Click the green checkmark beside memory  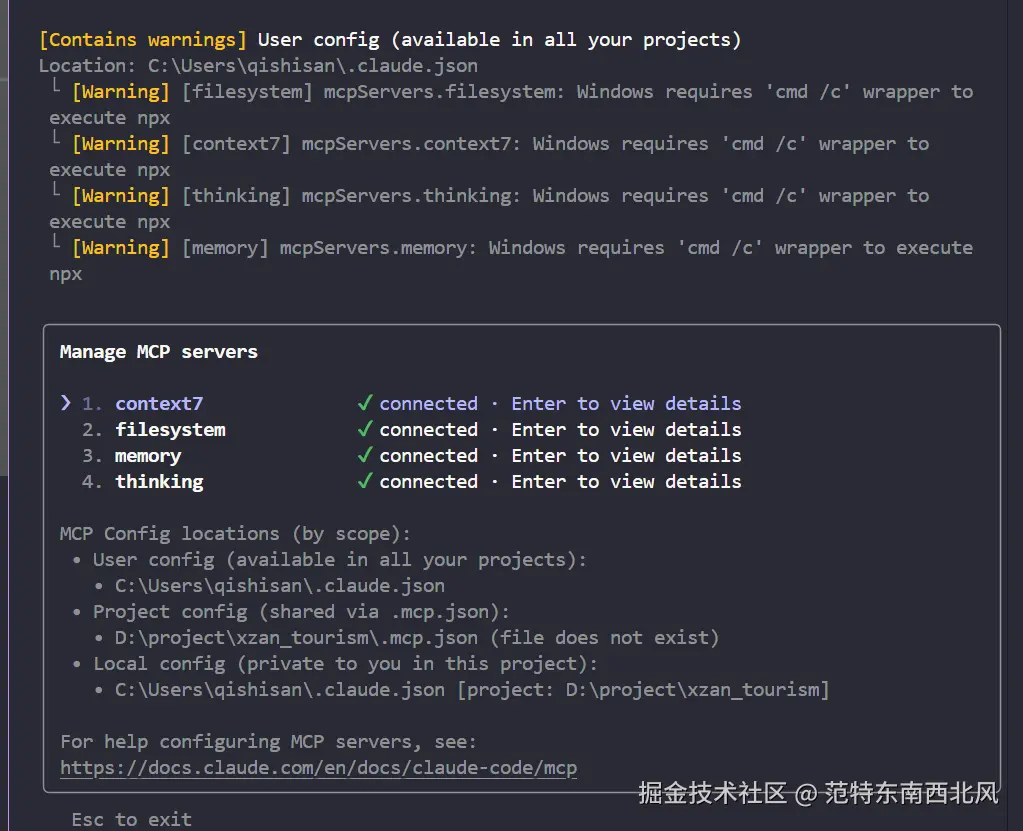[x=365, y=455]
